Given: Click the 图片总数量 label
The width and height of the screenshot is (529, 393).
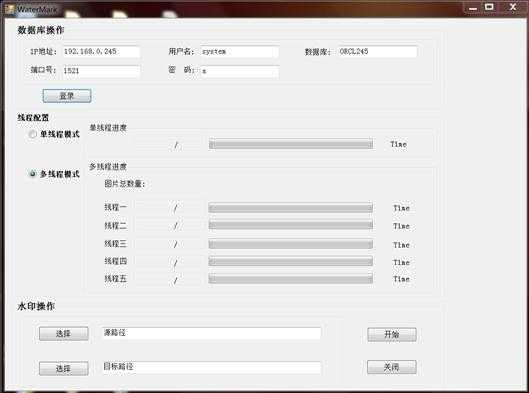Looking at the screenshot, I should [124, 184].
